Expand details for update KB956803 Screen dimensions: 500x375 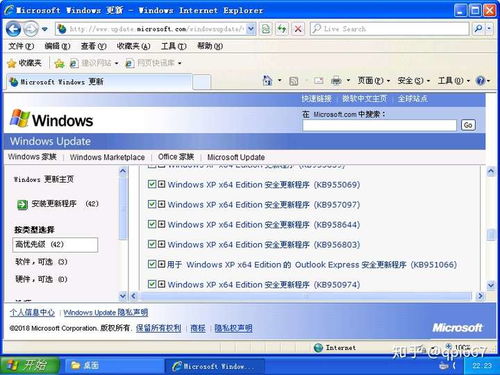click(162, 244)
